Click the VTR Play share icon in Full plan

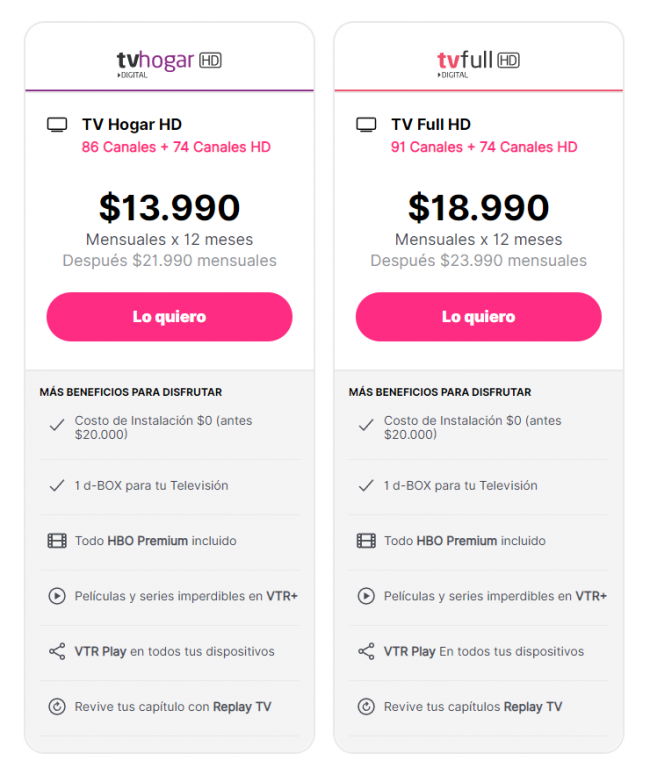(366, 651)
